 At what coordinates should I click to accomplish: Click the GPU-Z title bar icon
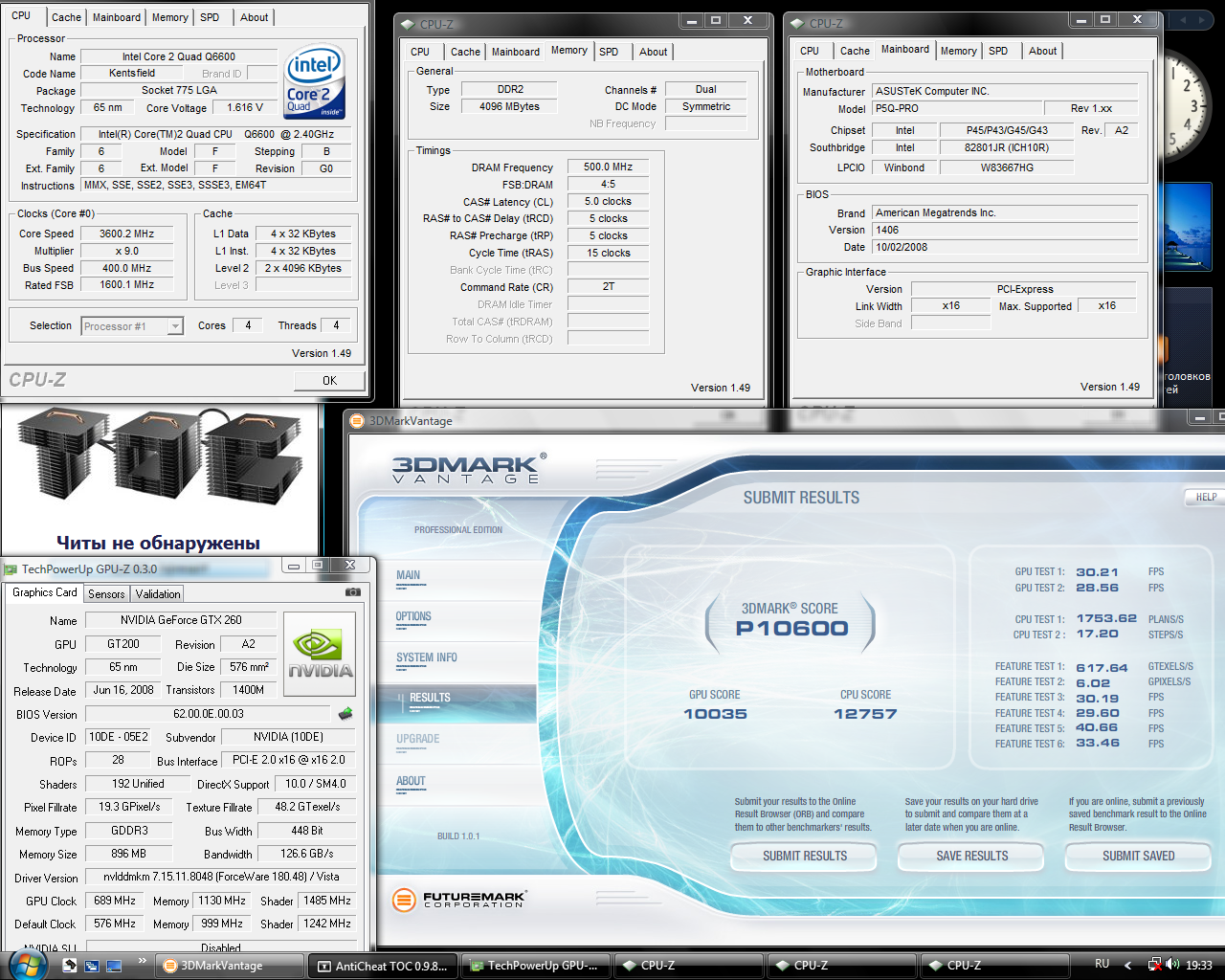(x=11, y=568)
